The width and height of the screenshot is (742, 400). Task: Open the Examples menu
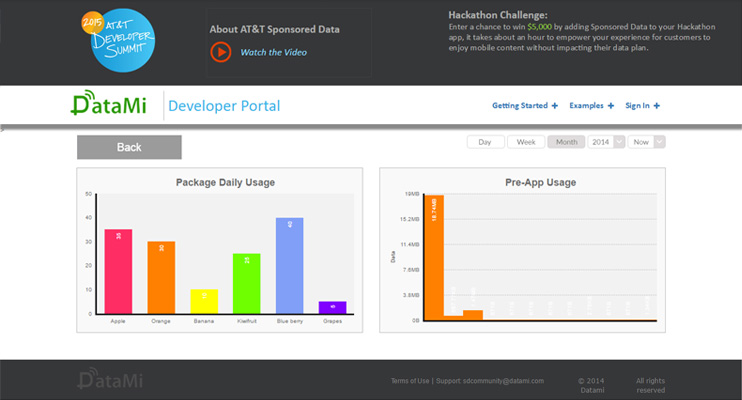click(585, 106)
